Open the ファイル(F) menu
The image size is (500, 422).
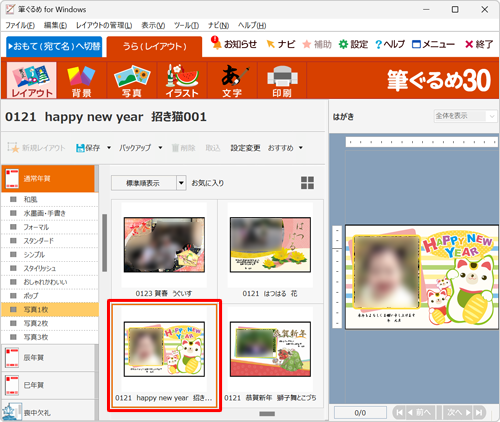coord(20,25)
